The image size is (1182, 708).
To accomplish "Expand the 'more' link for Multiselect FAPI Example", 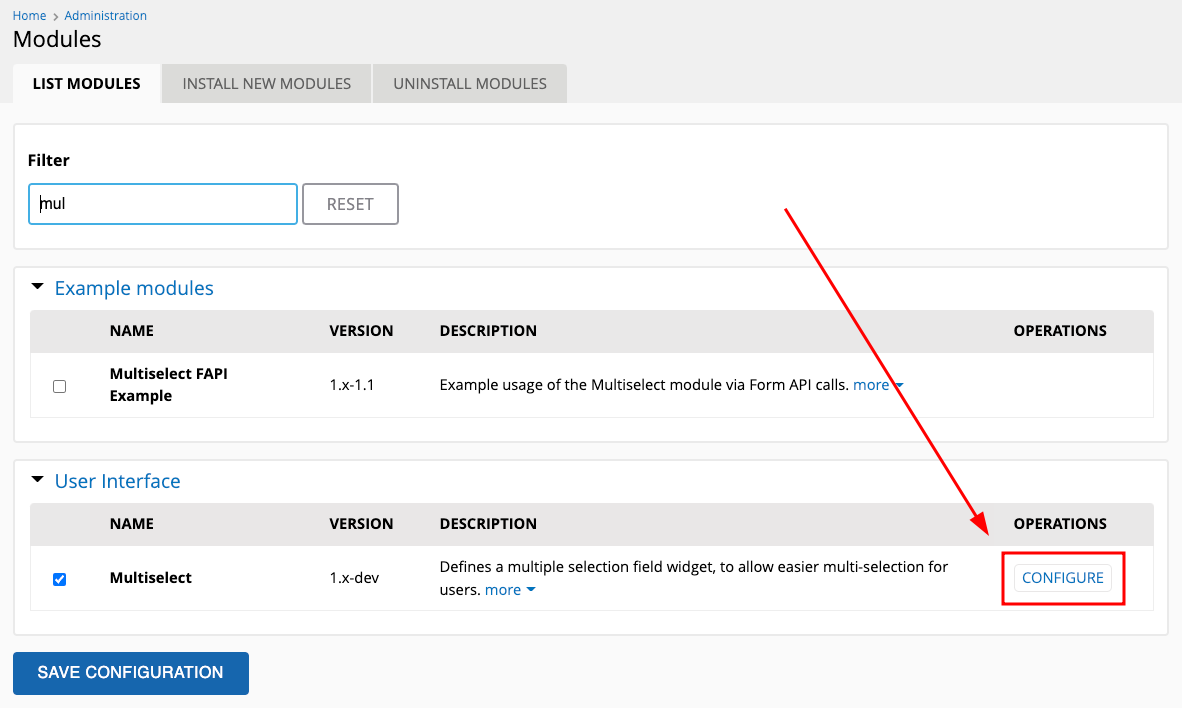I will click(x=871, y=384).
